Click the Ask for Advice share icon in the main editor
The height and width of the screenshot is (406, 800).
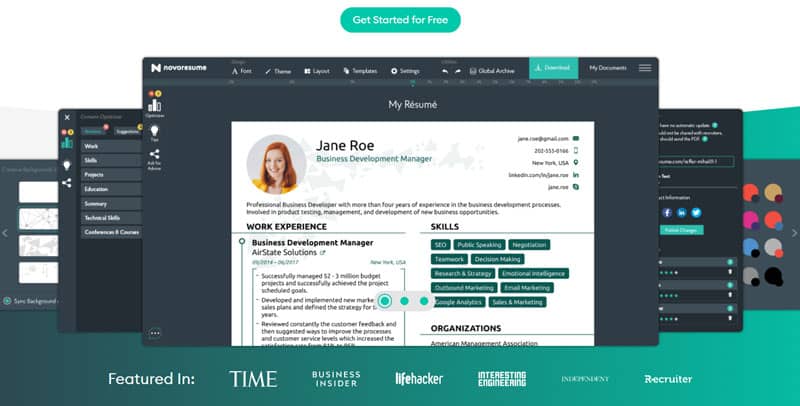tap(155, 154)
